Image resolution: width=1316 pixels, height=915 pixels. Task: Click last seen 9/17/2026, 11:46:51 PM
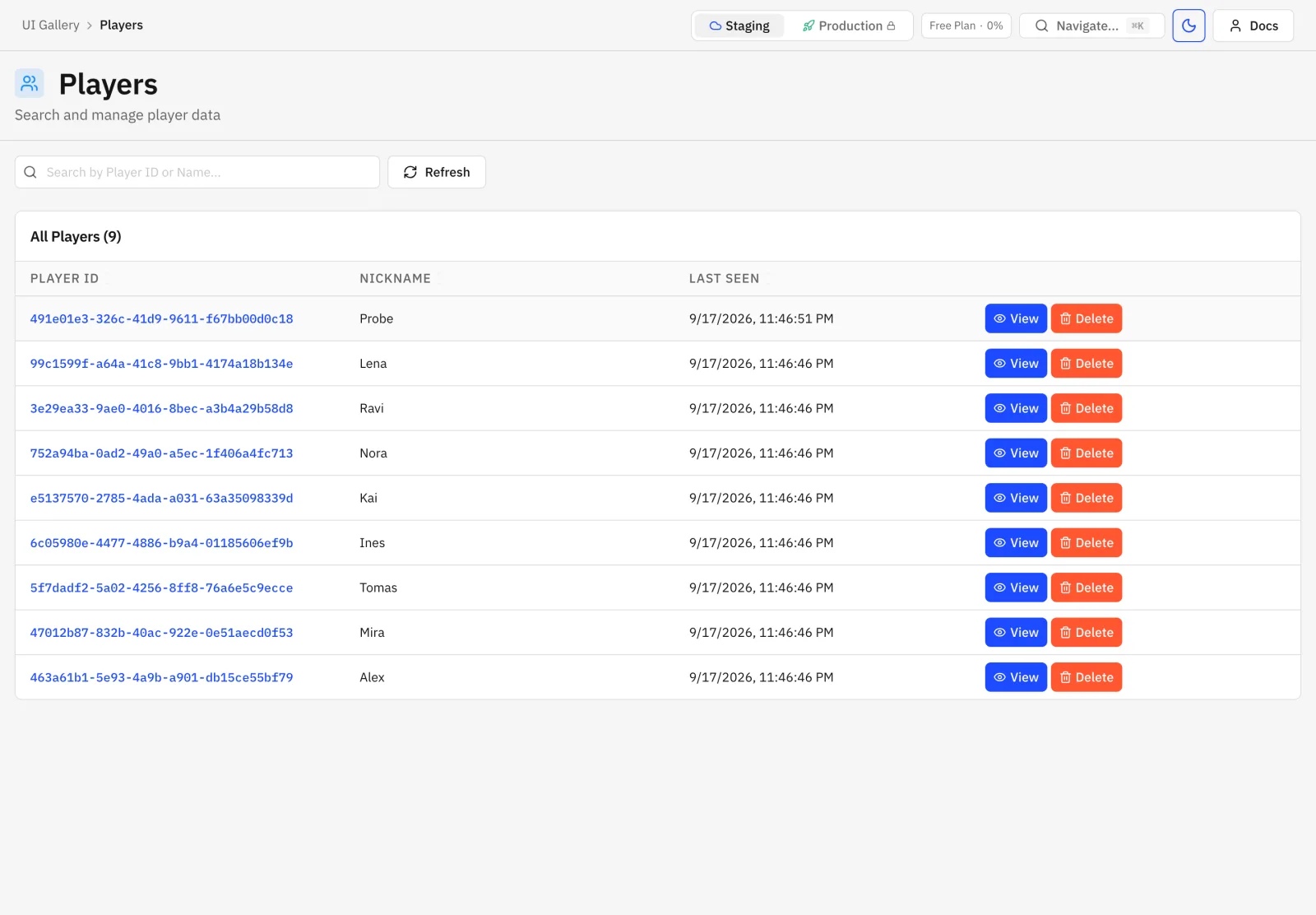761,318
